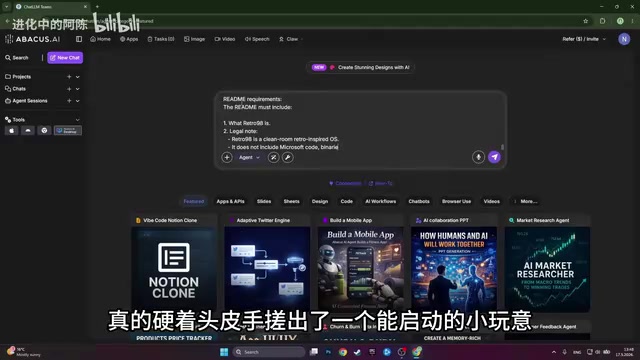The image size is (640, 360).
Task: Add a new Agent Session with plus
Action: pos(69,101)
